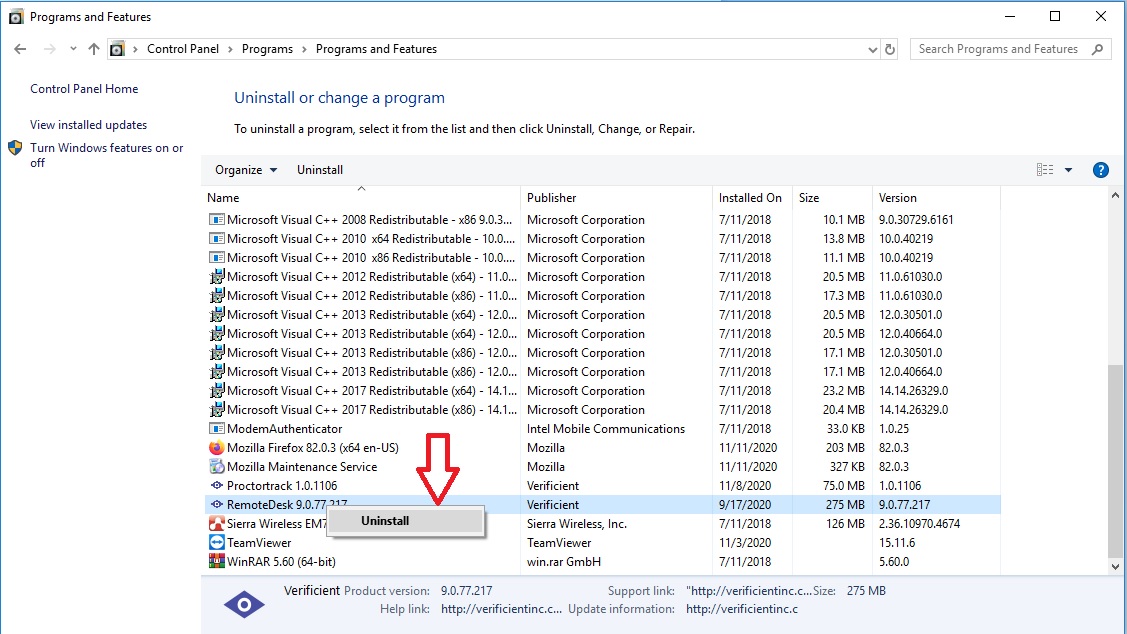Sort by Size column header
Screen dimensions: 1127x634
(x=832, y=198)
